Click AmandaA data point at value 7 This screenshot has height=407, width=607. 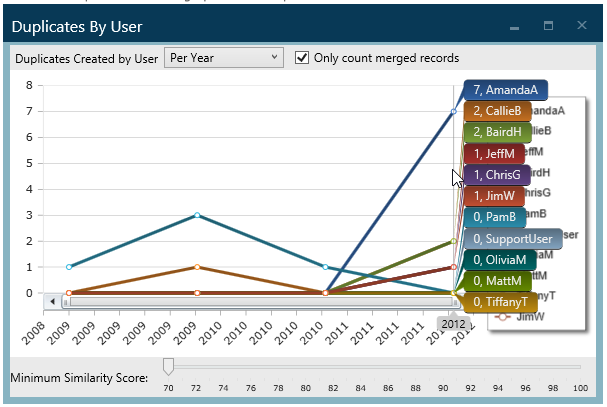point(453,112)
